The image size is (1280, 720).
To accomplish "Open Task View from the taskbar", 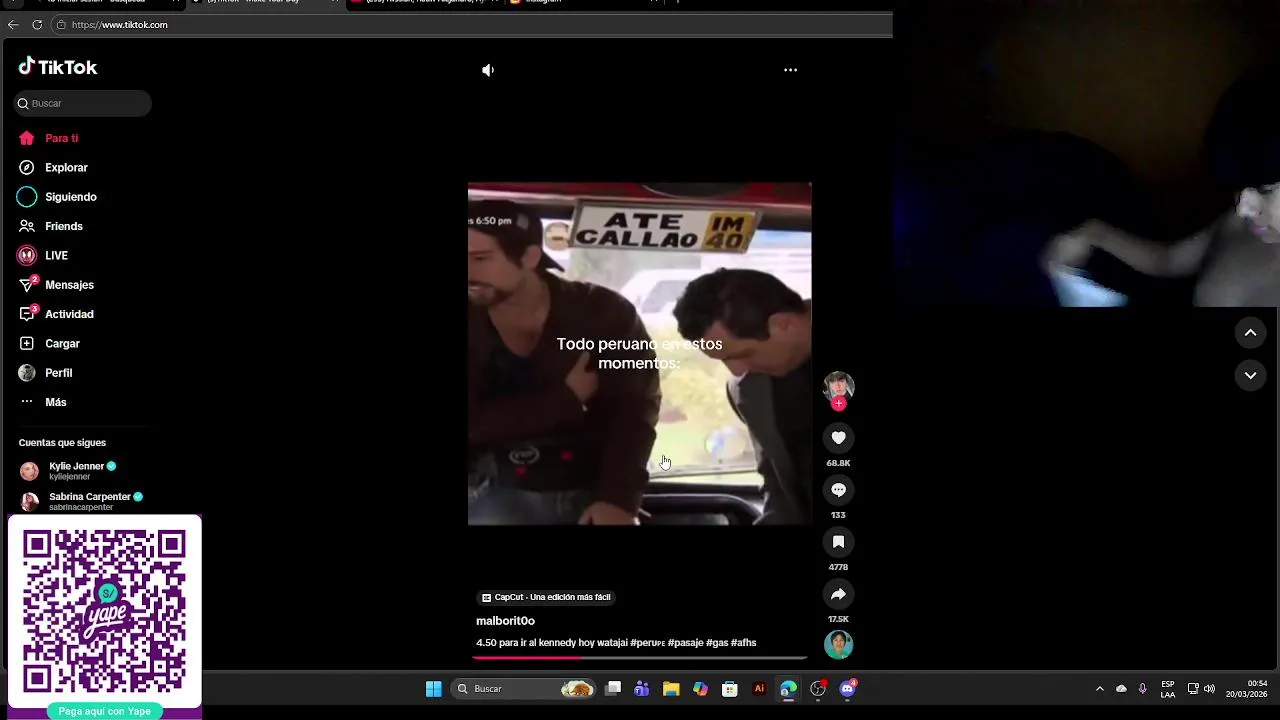I will 613,689.
